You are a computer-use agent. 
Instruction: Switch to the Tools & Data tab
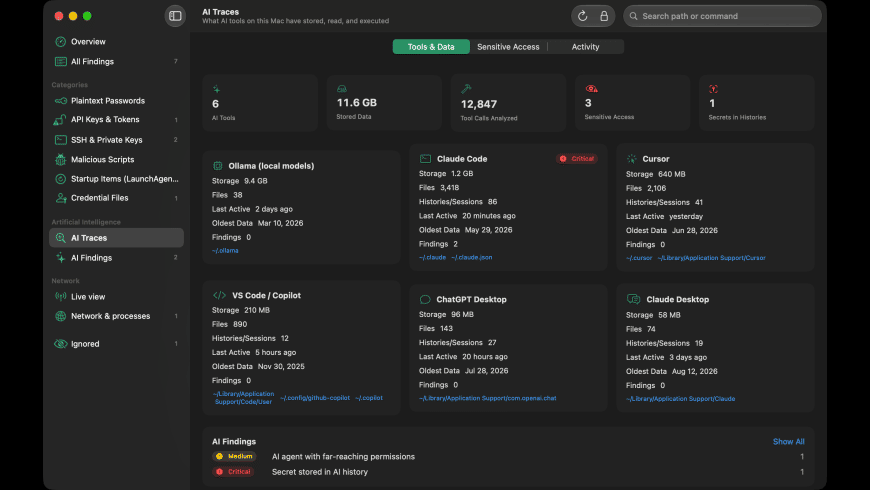pyautogui.click(x=431, y=47)
